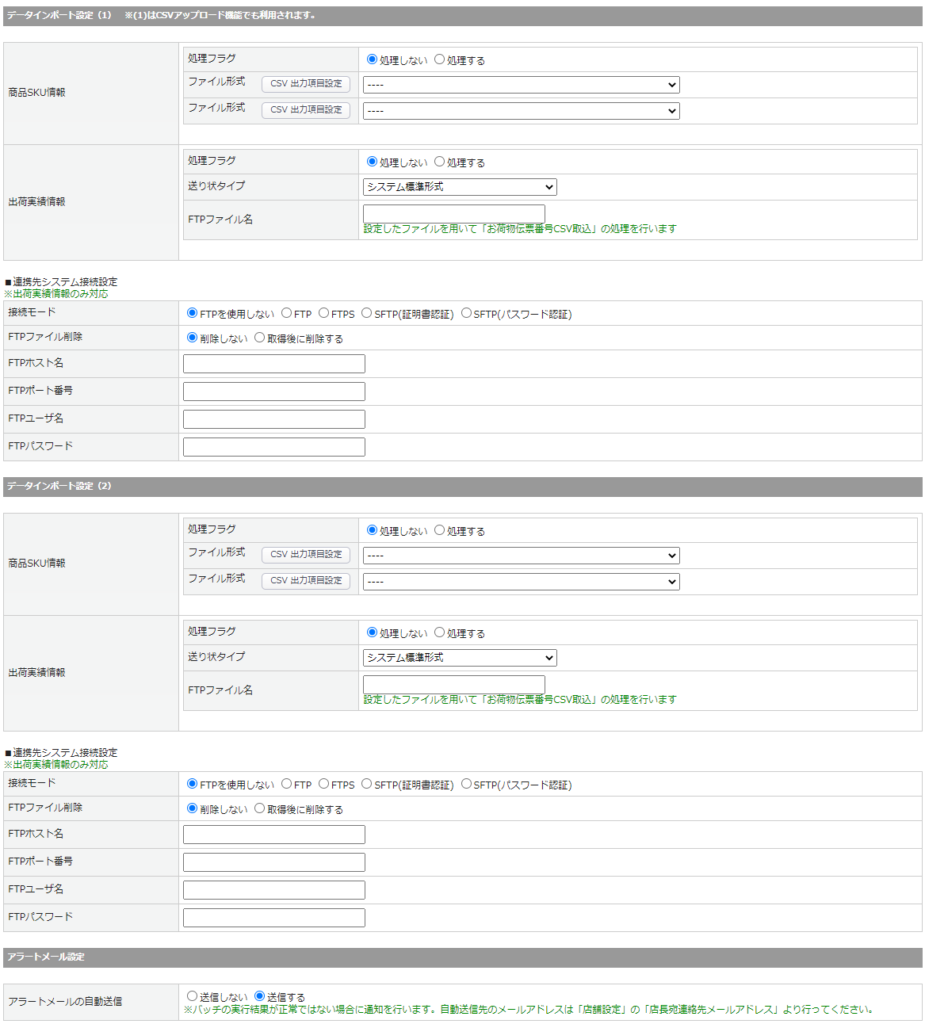The height and width of the screenshot is (1024, 925).
Task: Choose 取得後に削除する for FTPファイル削除 in setting (1)
Action: 259,338
